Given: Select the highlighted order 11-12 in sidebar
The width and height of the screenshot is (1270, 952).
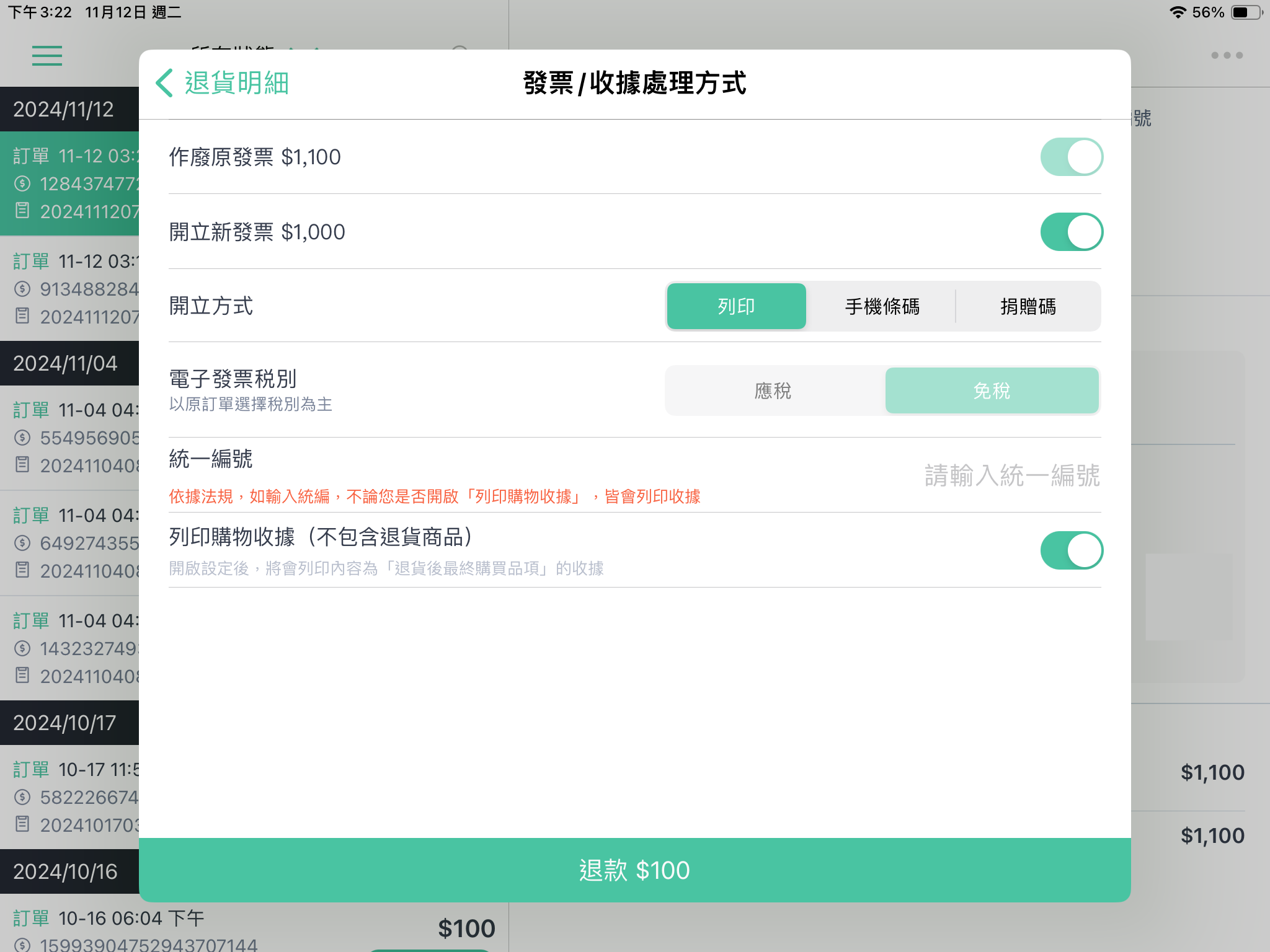Looking at the screenshot, I should [x=69, y=183].
